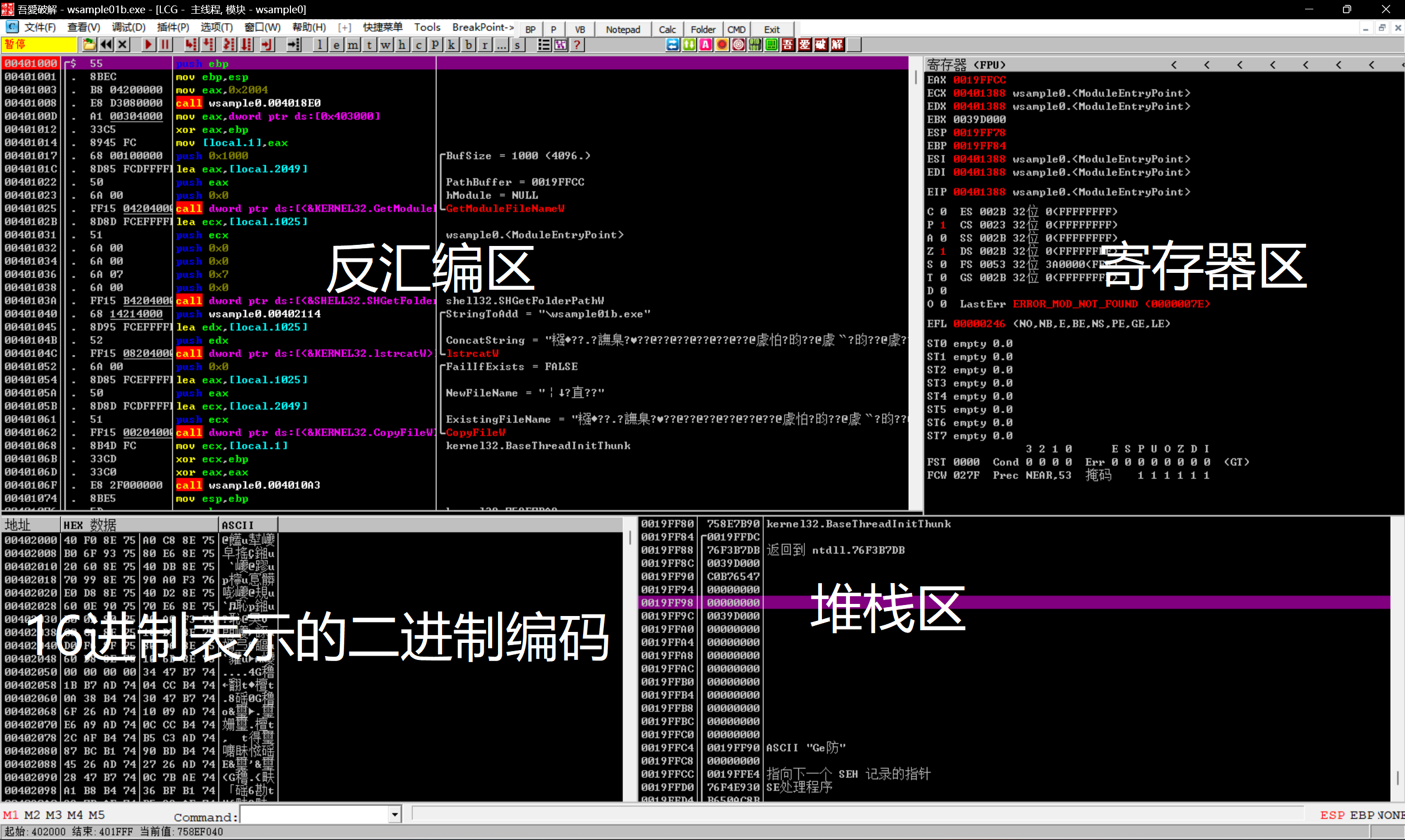
Task: Click the Restart program rewind icon
Action: click(106, 44)
